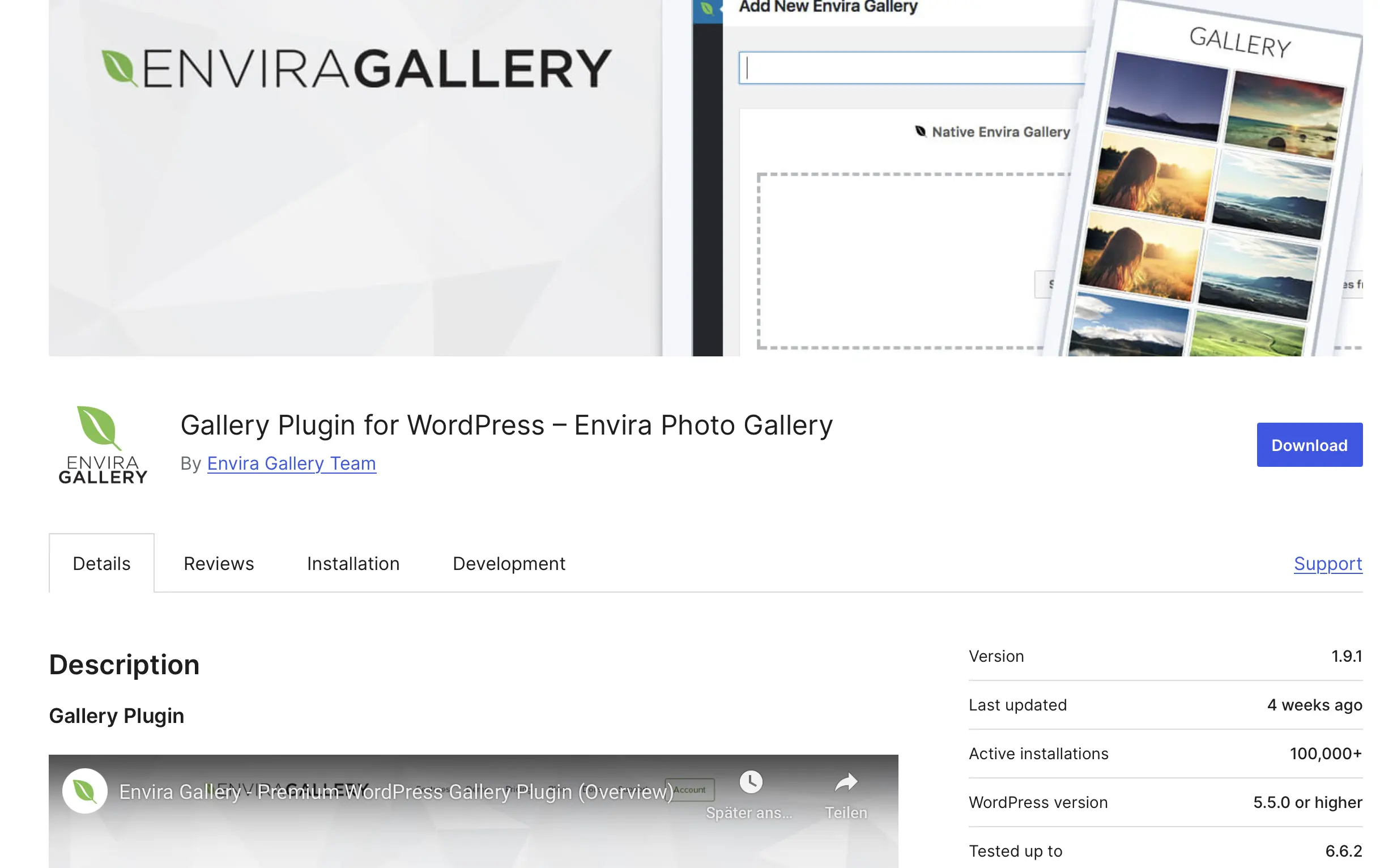The height and width of the screenshot is (868, 1380).
Task: Click the watch-later clock icon on the video
Action: pyautogui.click(x=751, y=781)
